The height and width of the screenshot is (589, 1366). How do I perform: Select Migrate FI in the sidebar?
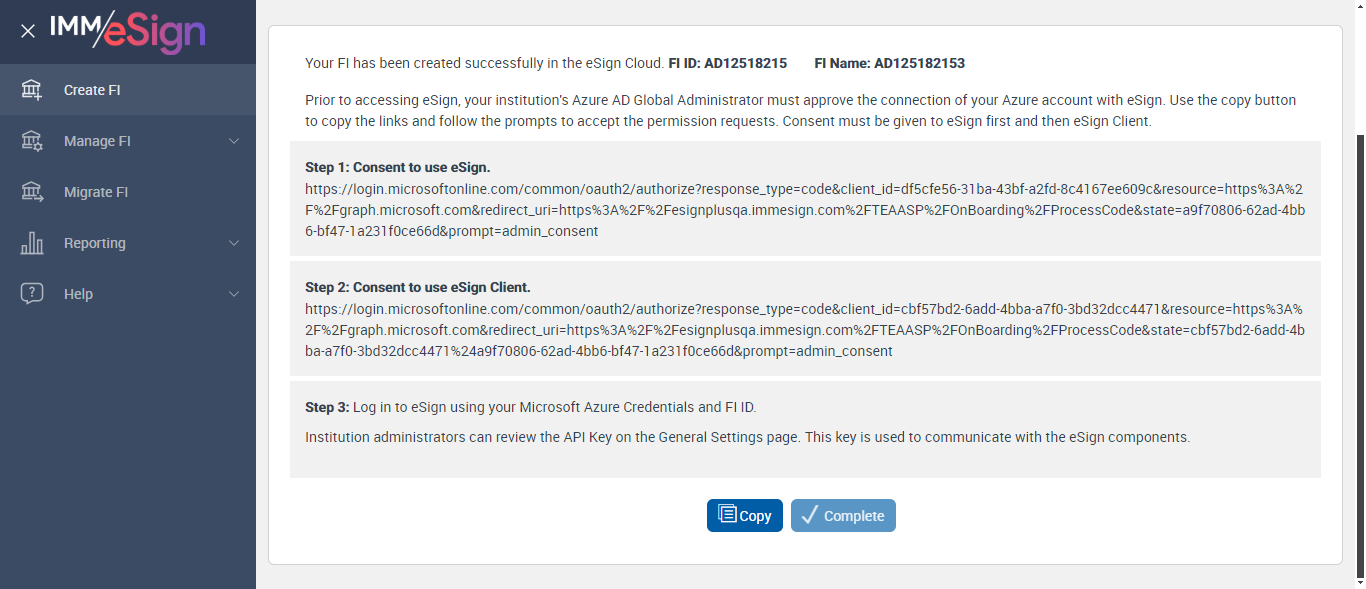click(96, 192)
